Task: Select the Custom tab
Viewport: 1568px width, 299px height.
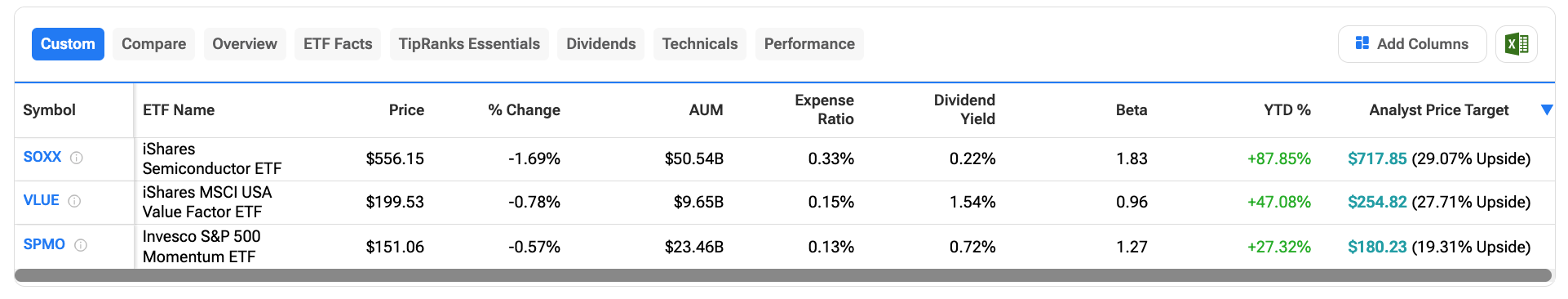Action: click(x=68, y=44)
